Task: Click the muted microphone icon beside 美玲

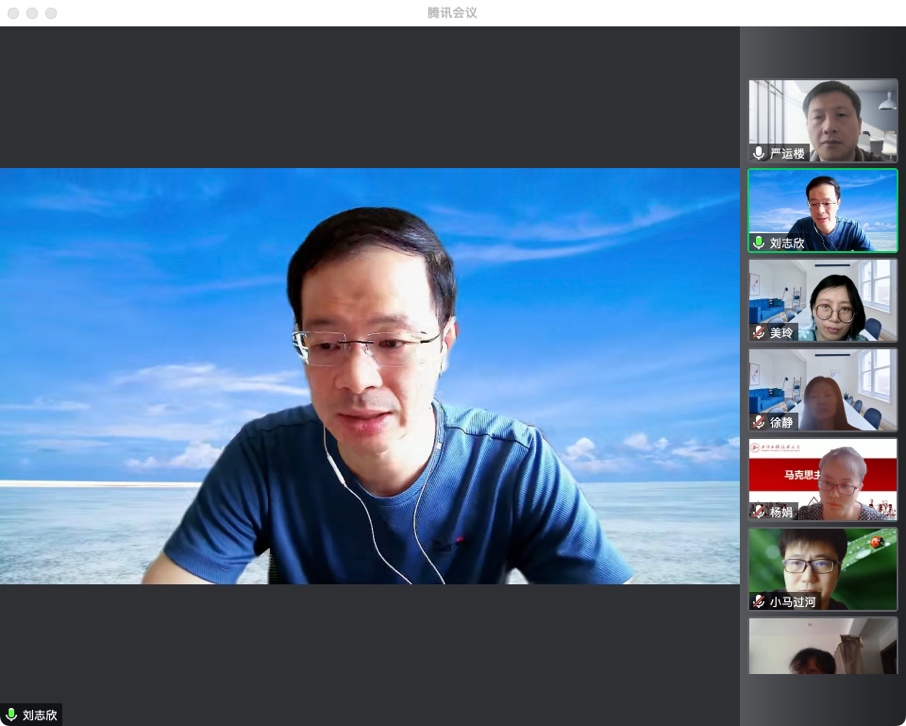Action: coord(759,333)
